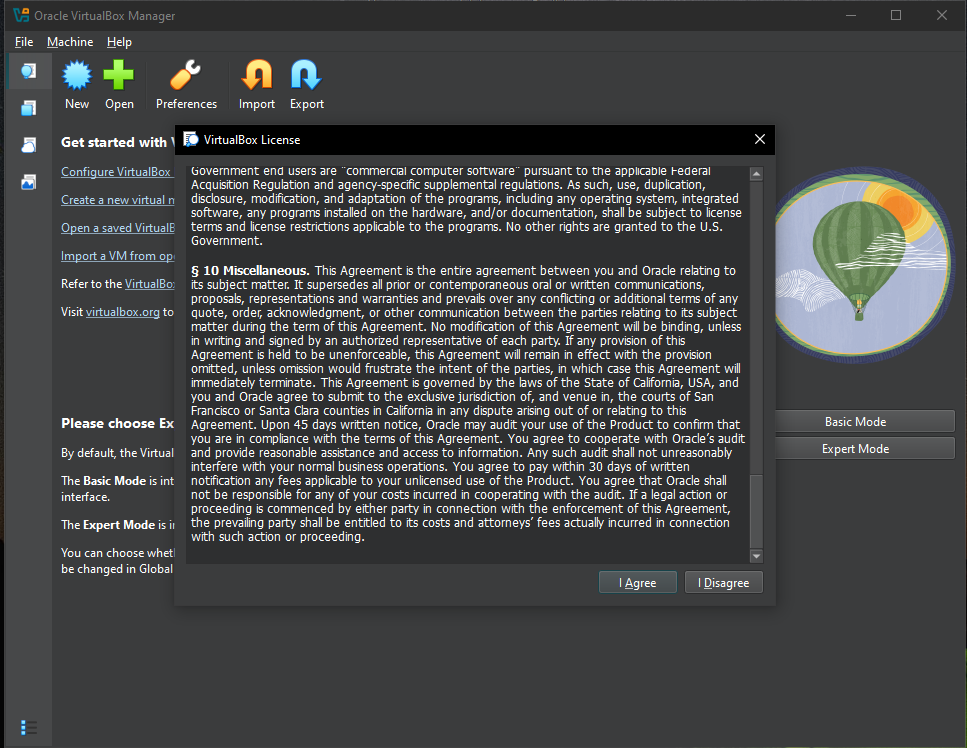Viewport: 967px width, 748px height.
Task: Click the VirtualBox manual link after 'Refer to the'
Action: pyautogui.click(x=150, y=284)
